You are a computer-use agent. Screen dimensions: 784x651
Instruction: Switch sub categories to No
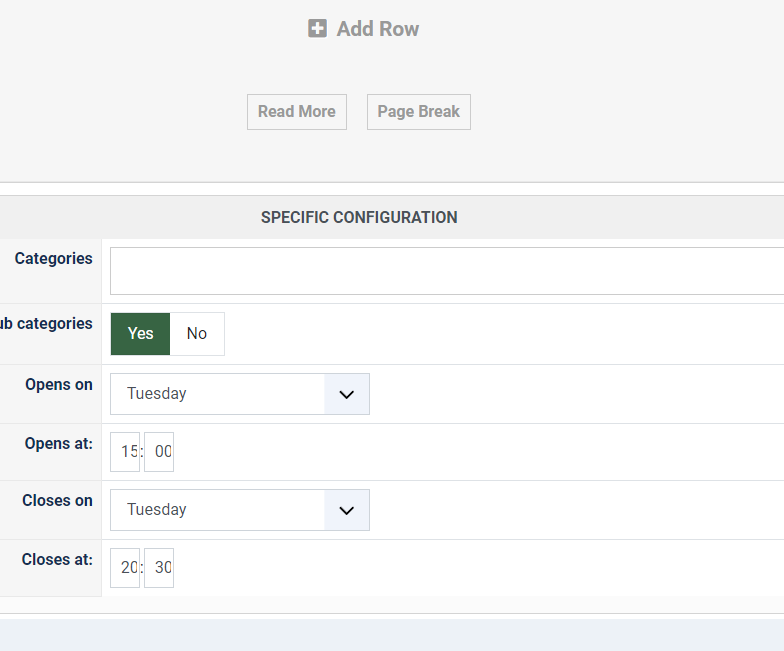click(197, 334)
